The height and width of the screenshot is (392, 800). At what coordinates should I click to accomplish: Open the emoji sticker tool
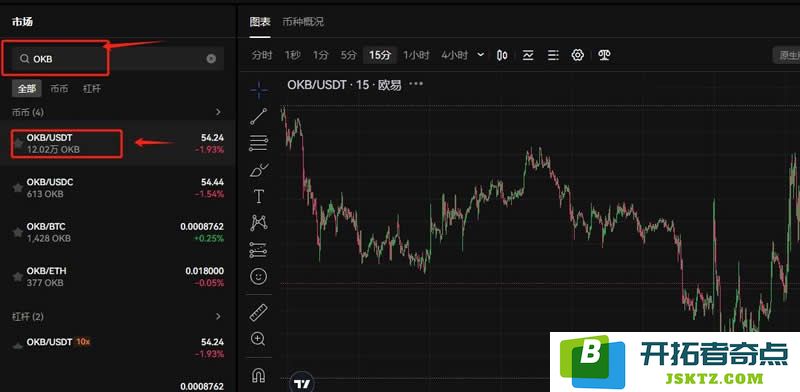(259, 277)
